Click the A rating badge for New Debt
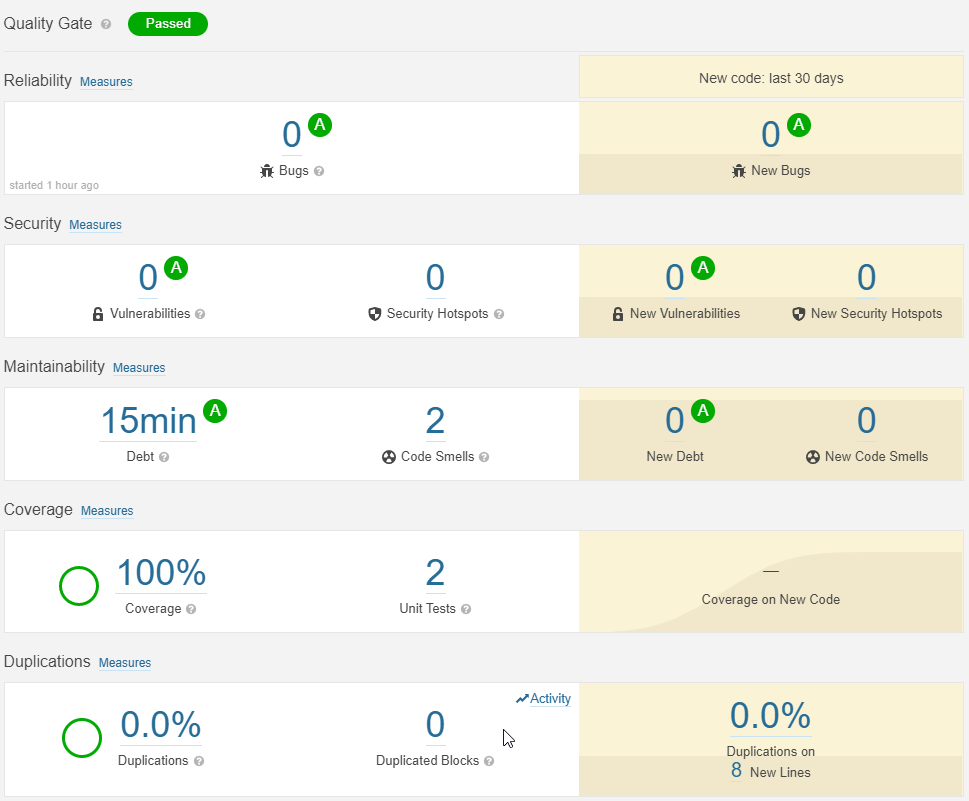969x801 pixels. 702,411
